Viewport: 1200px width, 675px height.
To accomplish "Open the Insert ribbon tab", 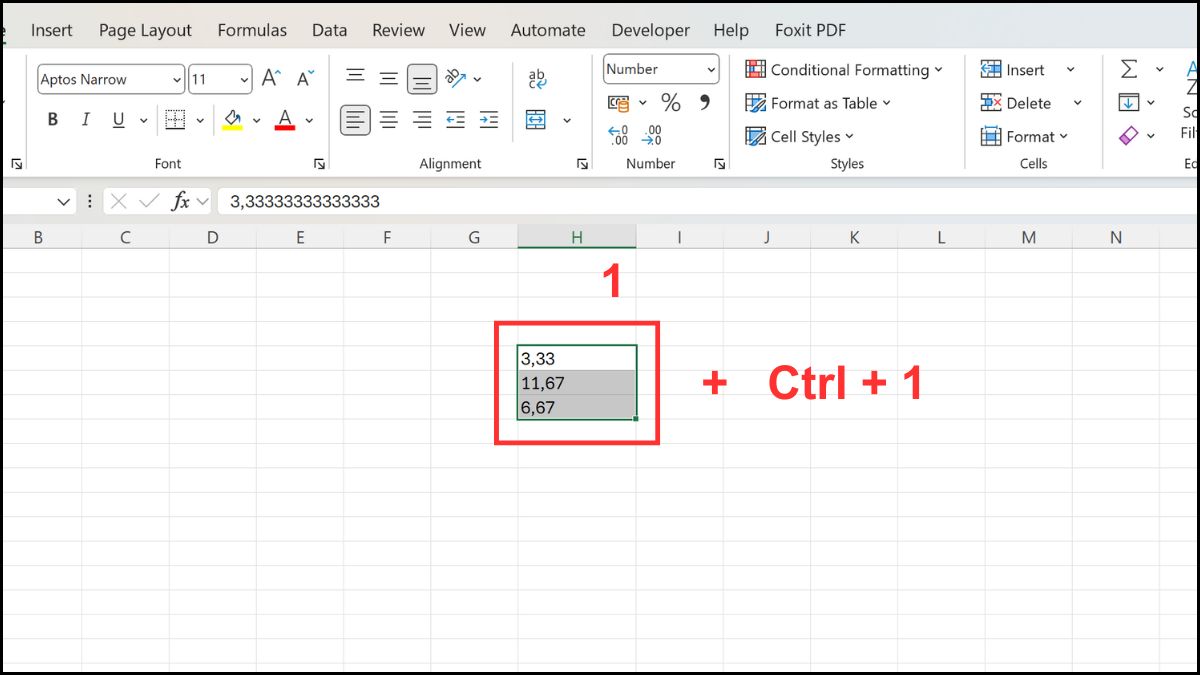I will (52, 30).
